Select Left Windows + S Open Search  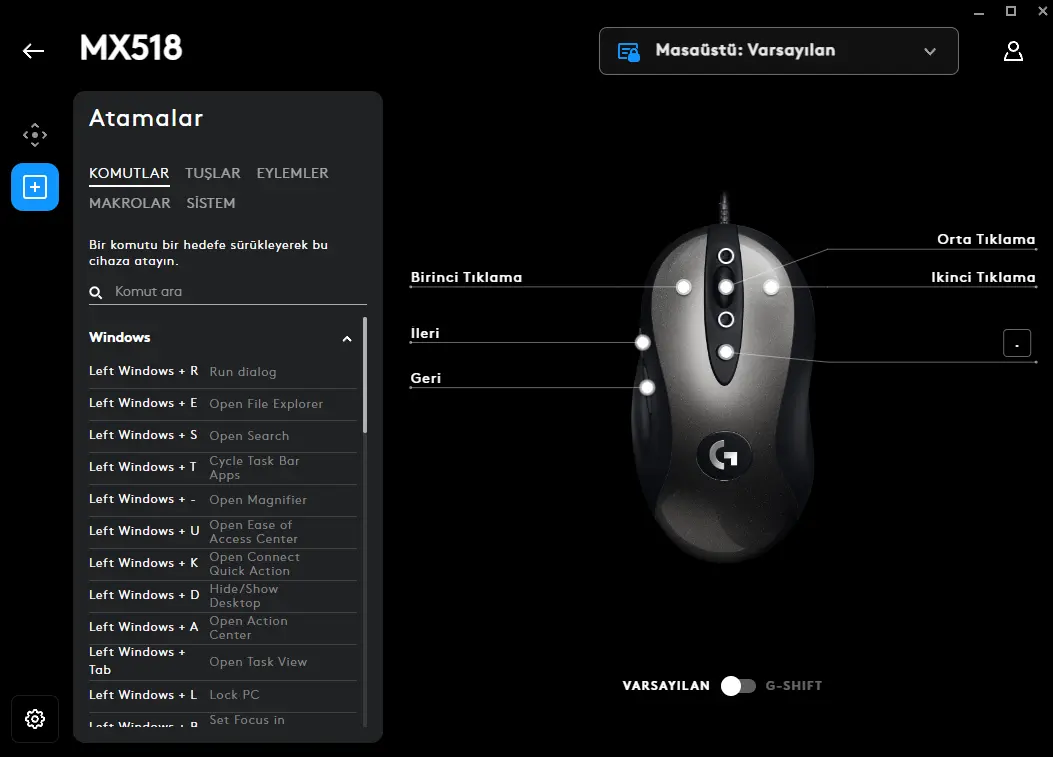[x=223, y=435]
